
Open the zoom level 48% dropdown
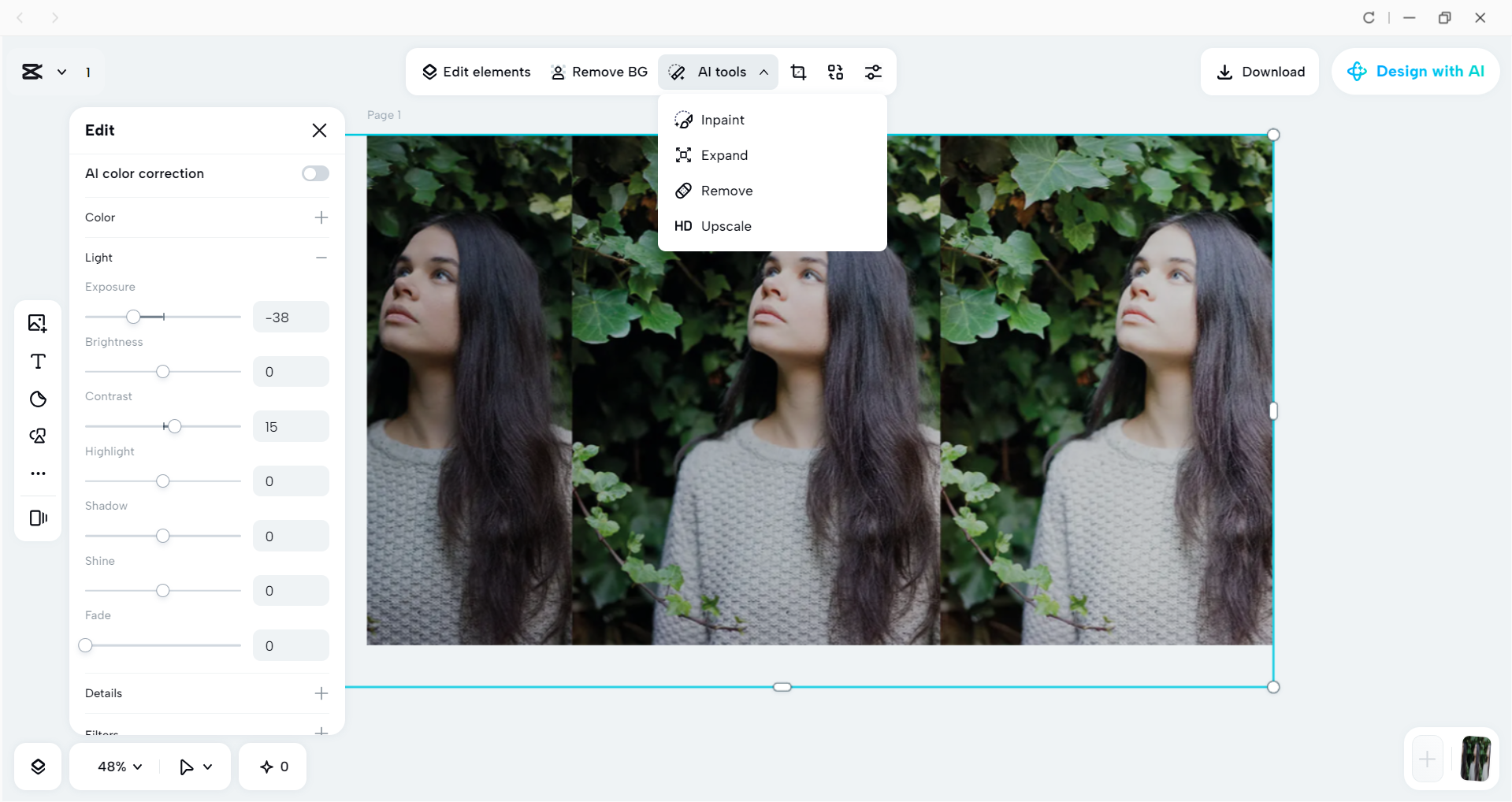(117, 766)
